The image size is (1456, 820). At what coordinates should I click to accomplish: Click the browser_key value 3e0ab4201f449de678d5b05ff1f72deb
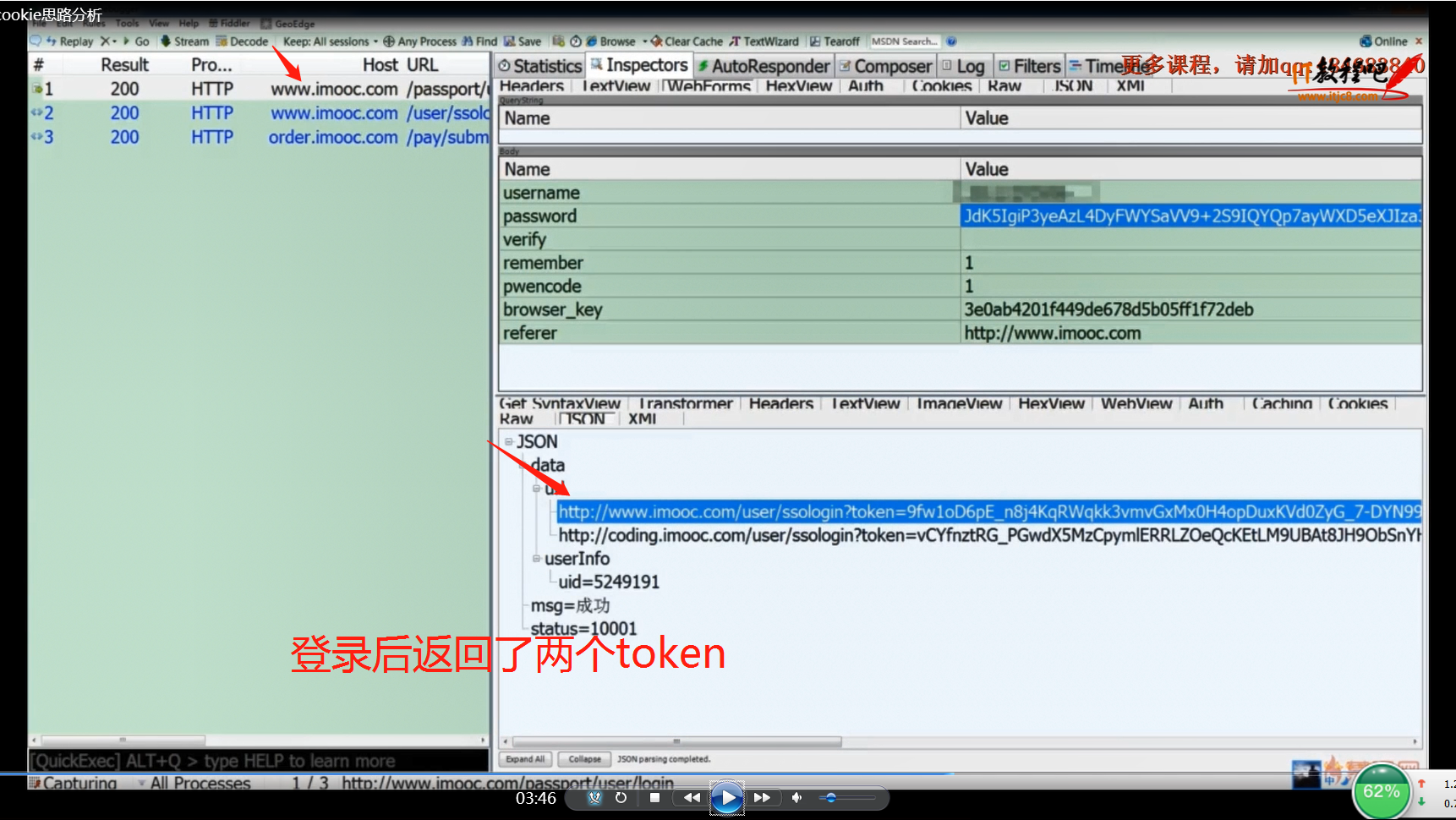(1108, 309)
